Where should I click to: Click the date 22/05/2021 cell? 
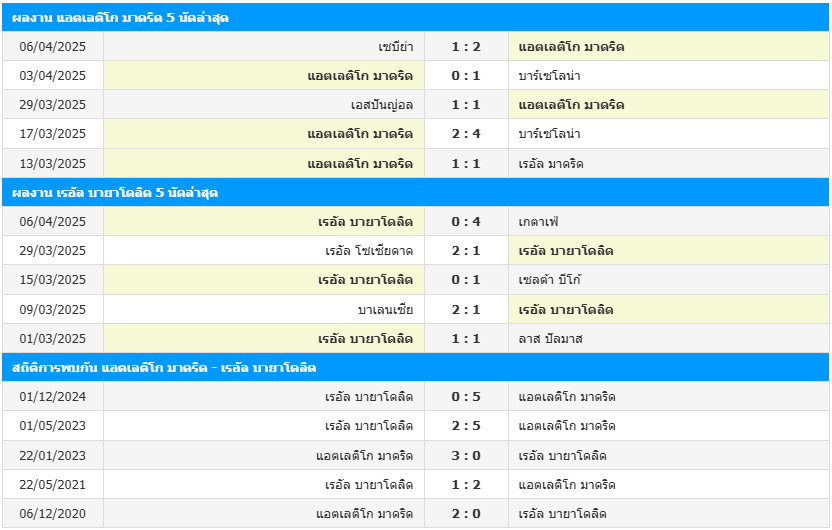tap(53, 485)
